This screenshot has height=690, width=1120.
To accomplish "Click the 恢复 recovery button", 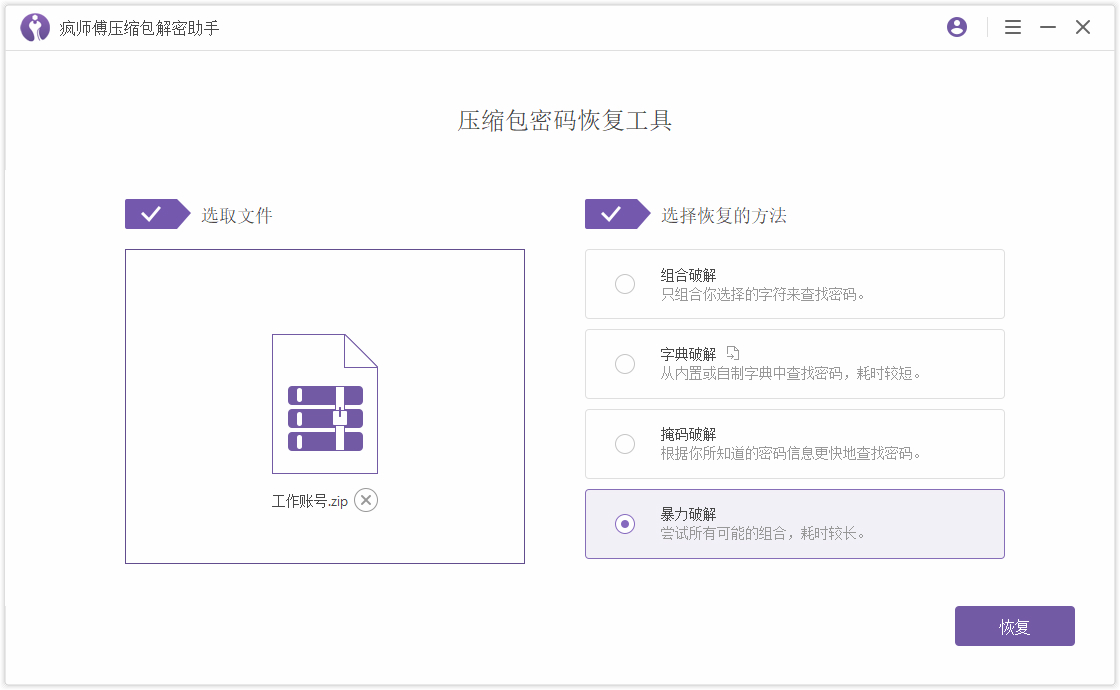I will click(1014, 625).
